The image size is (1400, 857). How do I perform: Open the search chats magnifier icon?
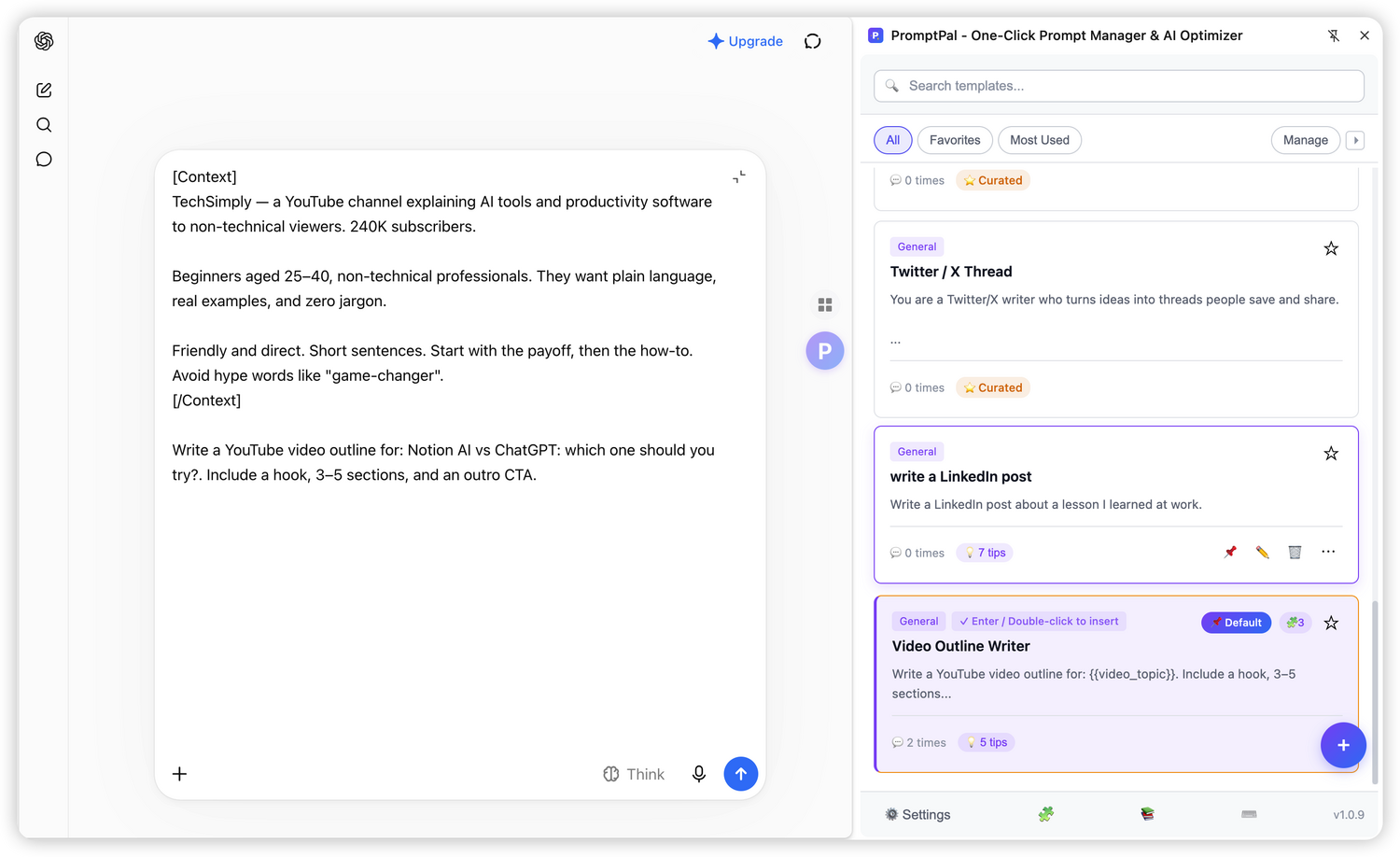[x=44, y=125]
